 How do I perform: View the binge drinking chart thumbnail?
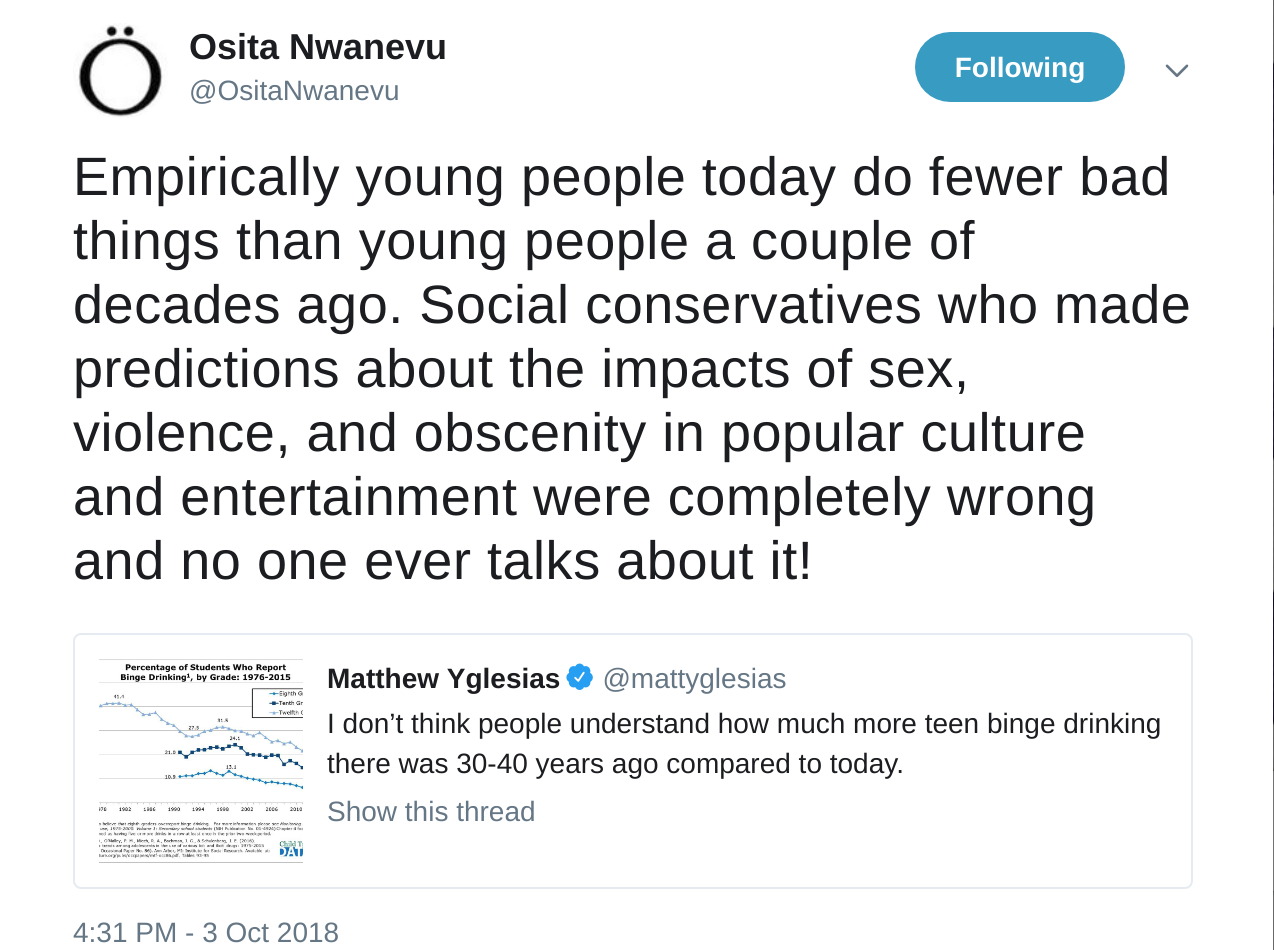pos(200,761)
